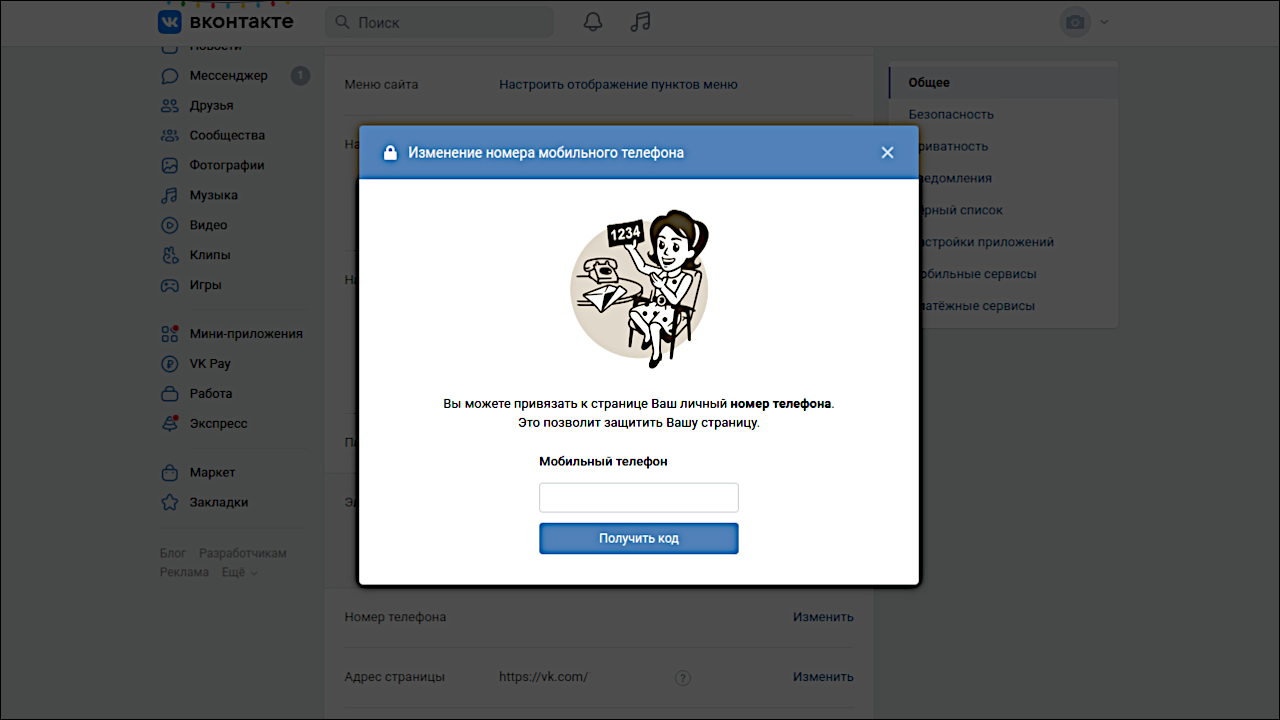The image size is (1280, 720).
Task: Click the Messenger speech bubble icon
Action: [170, 76]
